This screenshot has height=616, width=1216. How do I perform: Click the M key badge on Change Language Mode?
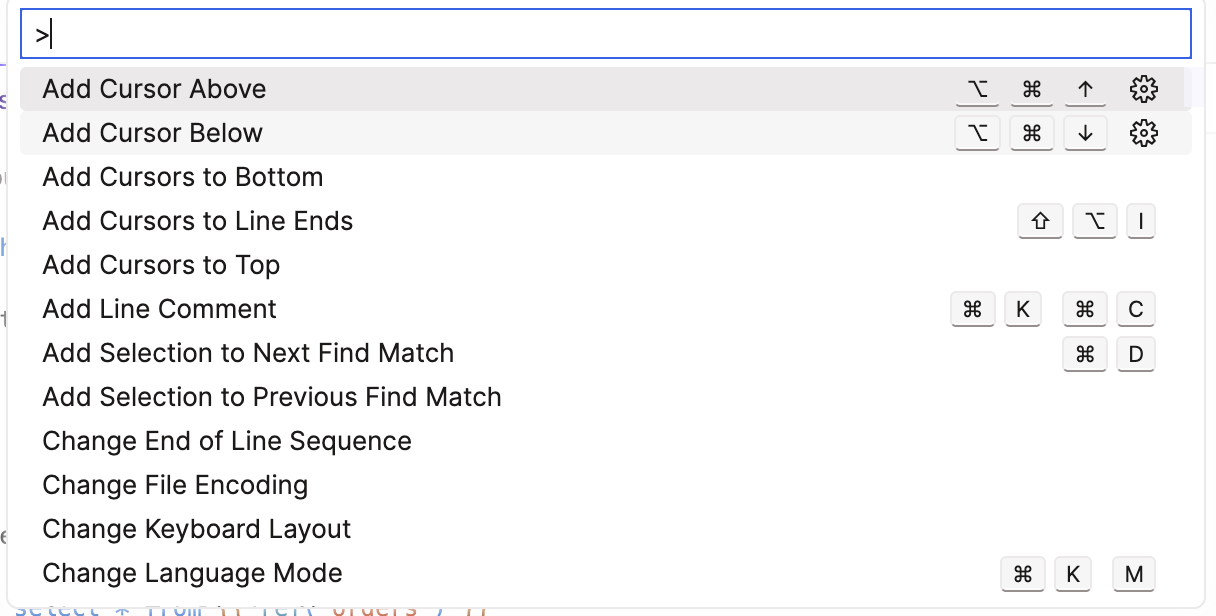pos(1134,574)
